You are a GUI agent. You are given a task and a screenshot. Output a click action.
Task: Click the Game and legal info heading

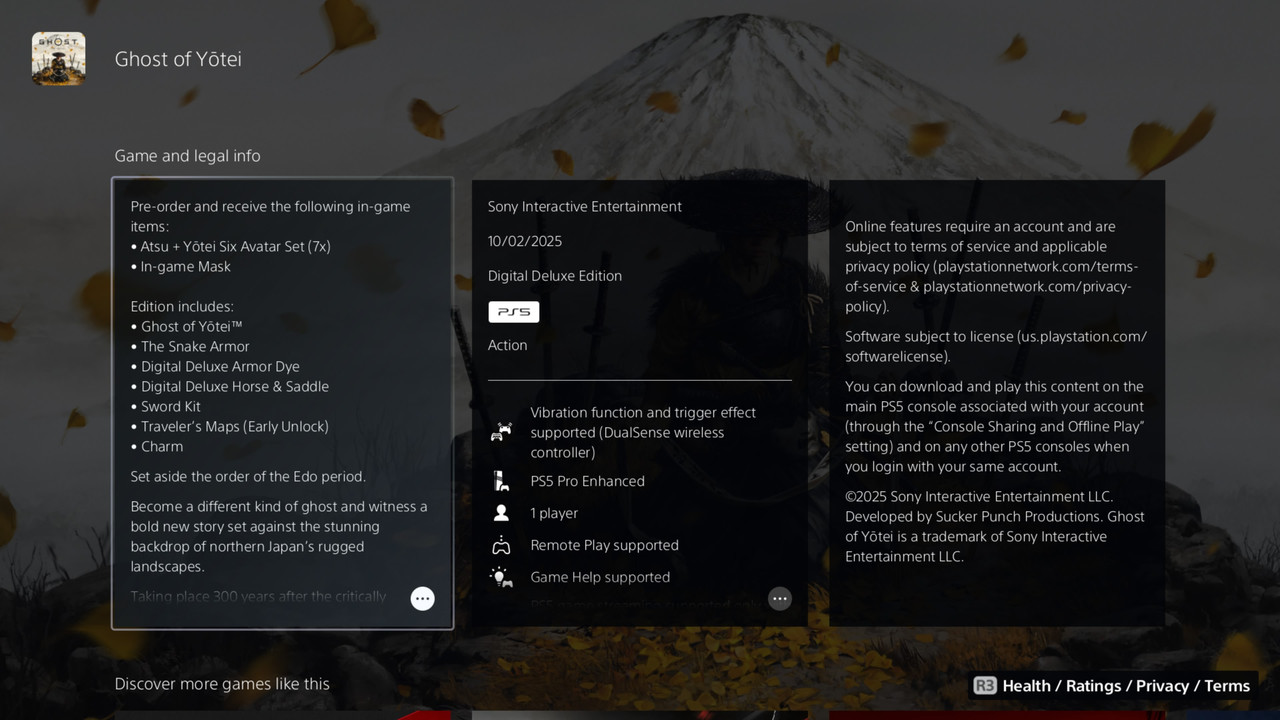(187, 156)
